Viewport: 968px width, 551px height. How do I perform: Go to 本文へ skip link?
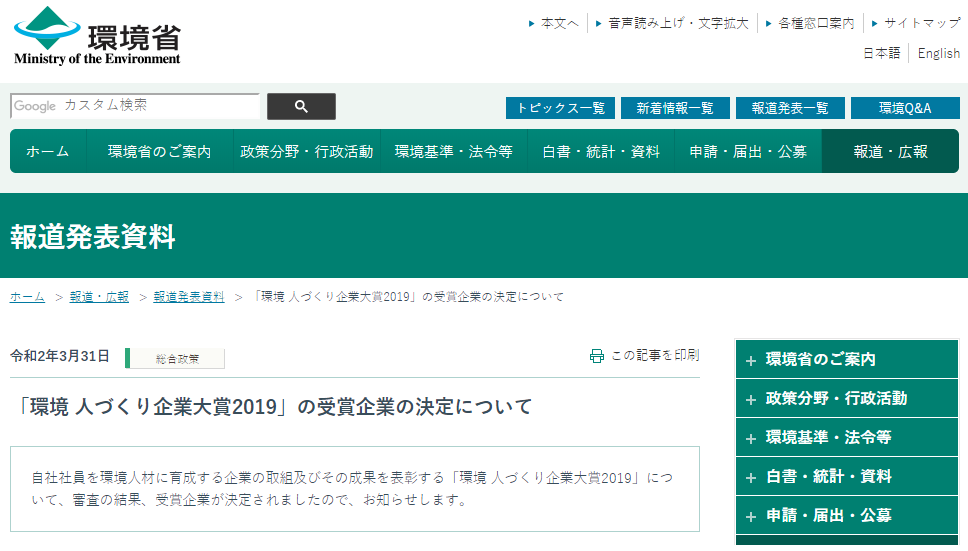[x=560, y=23]
